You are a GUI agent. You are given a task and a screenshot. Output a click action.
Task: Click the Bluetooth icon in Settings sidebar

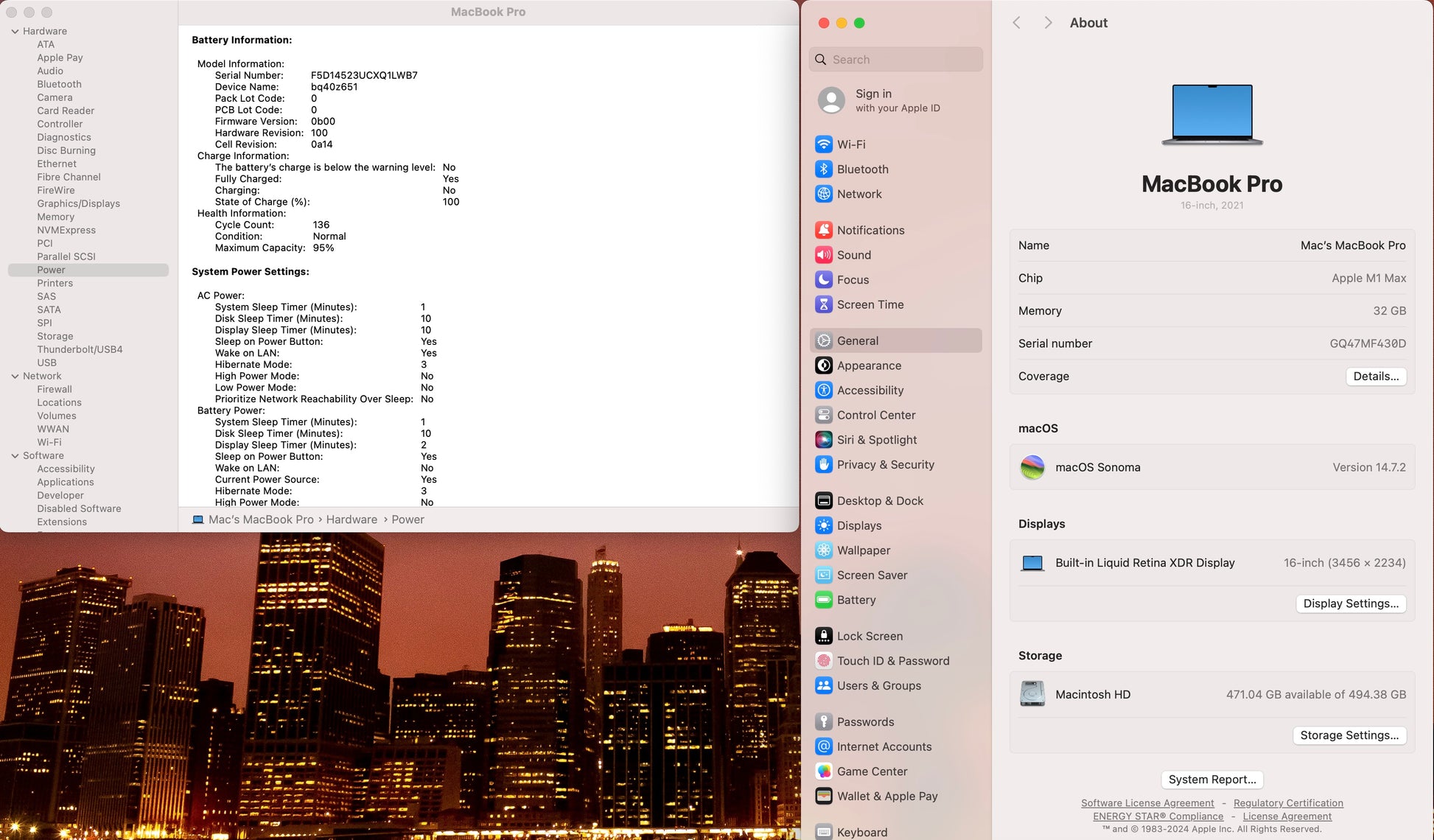pyautogui.click(x=824, y=169)
